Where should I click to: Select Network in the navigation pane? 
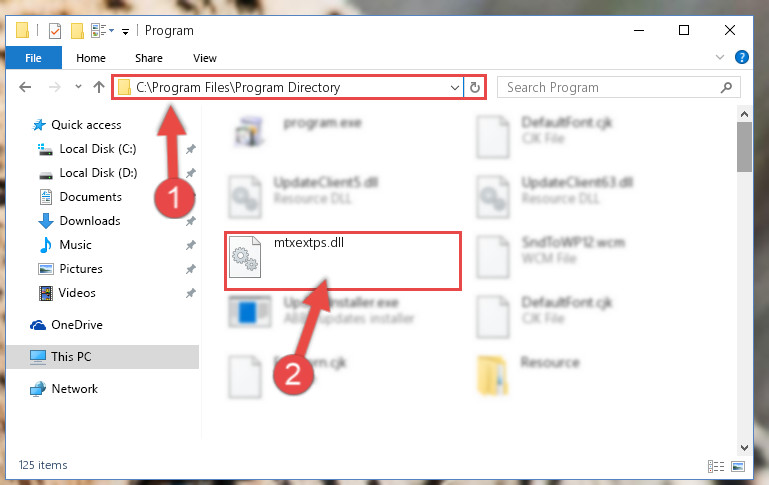(75, 389)
